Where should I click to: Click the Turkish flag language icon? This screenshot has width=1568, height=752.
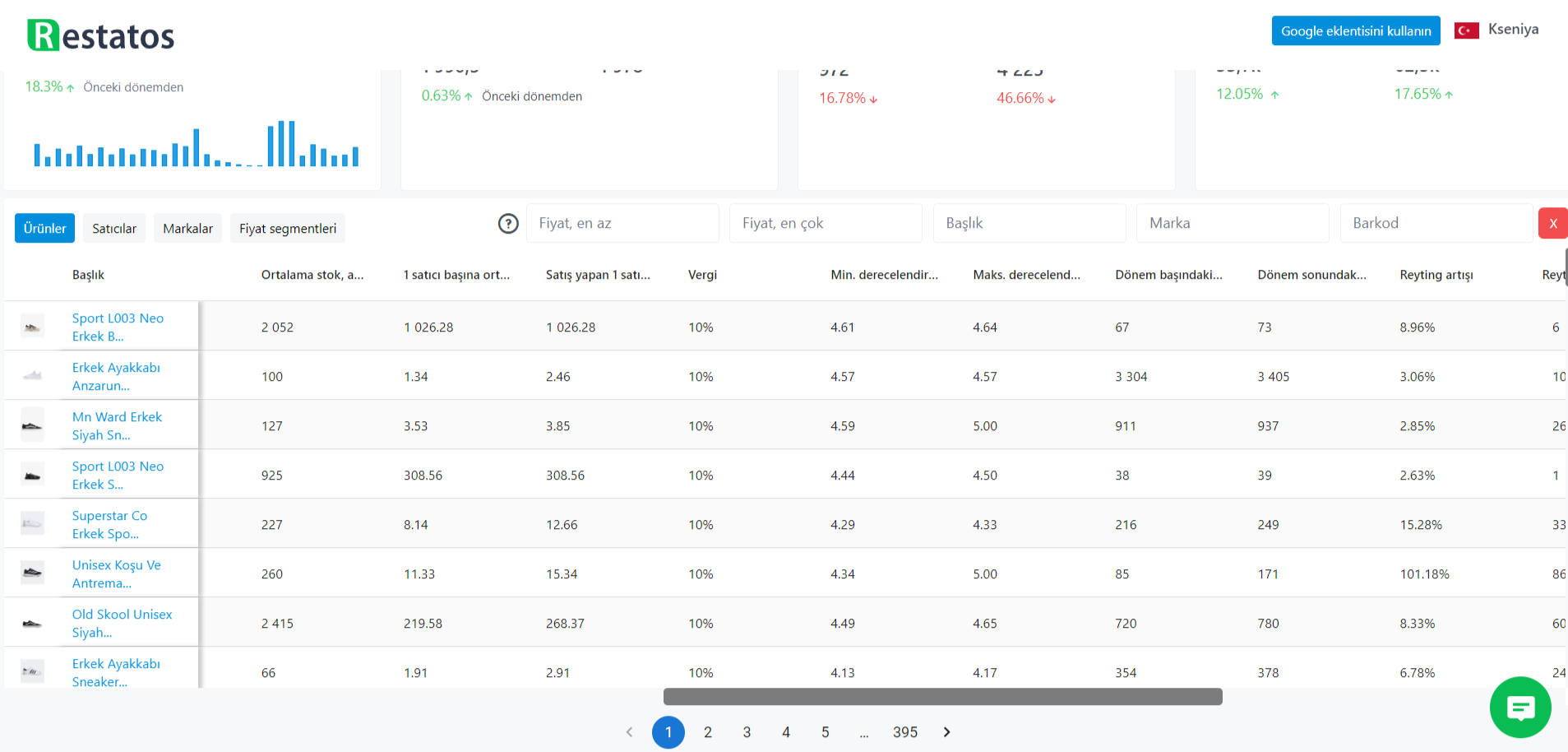(1466, 30)
